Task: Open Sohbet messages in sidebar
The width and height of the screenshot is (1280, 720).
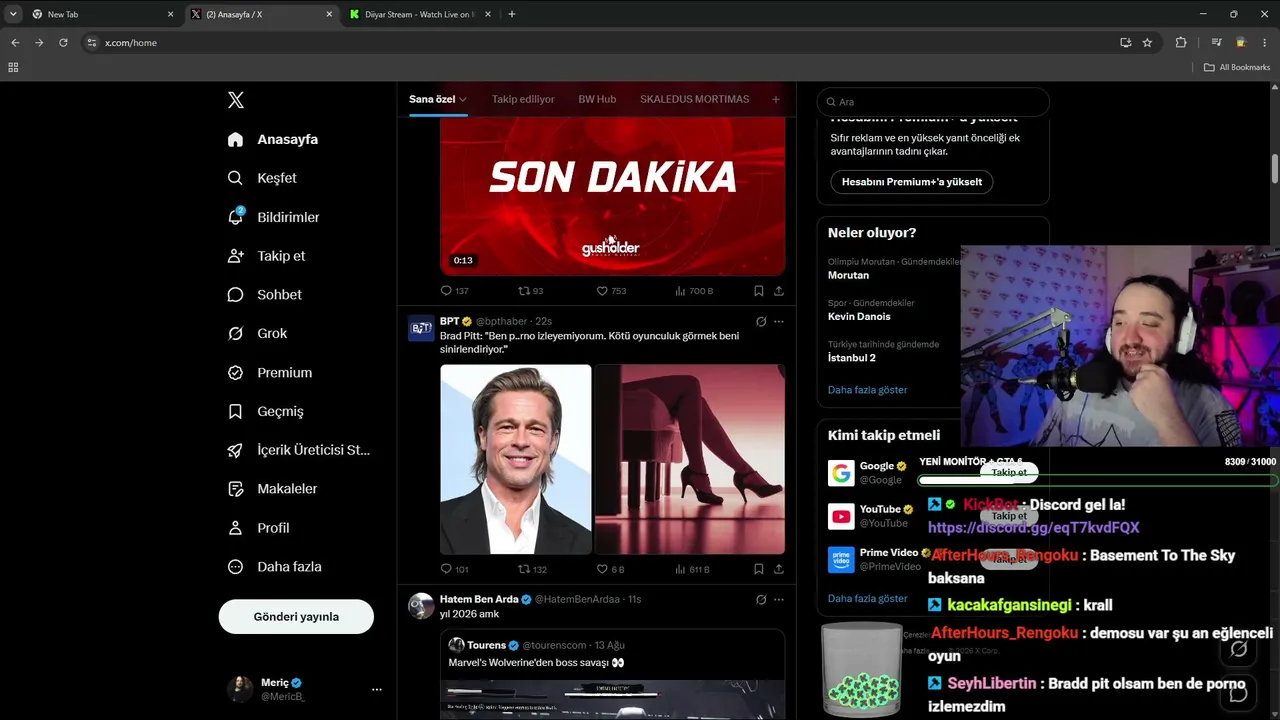Action: (x=264, y=295)
